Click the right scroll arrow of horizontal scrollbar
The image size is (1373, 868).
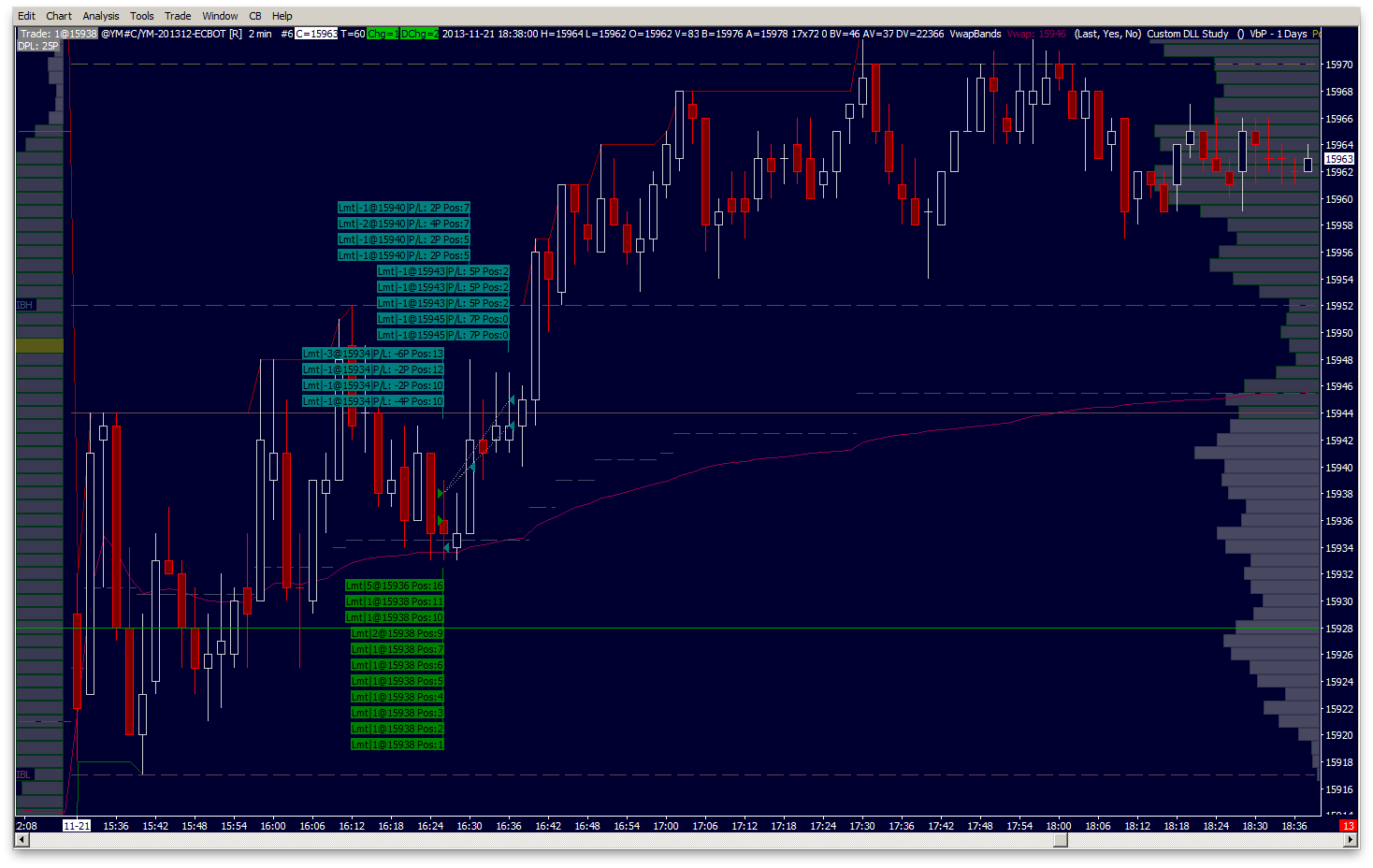tap(1351, 840)
